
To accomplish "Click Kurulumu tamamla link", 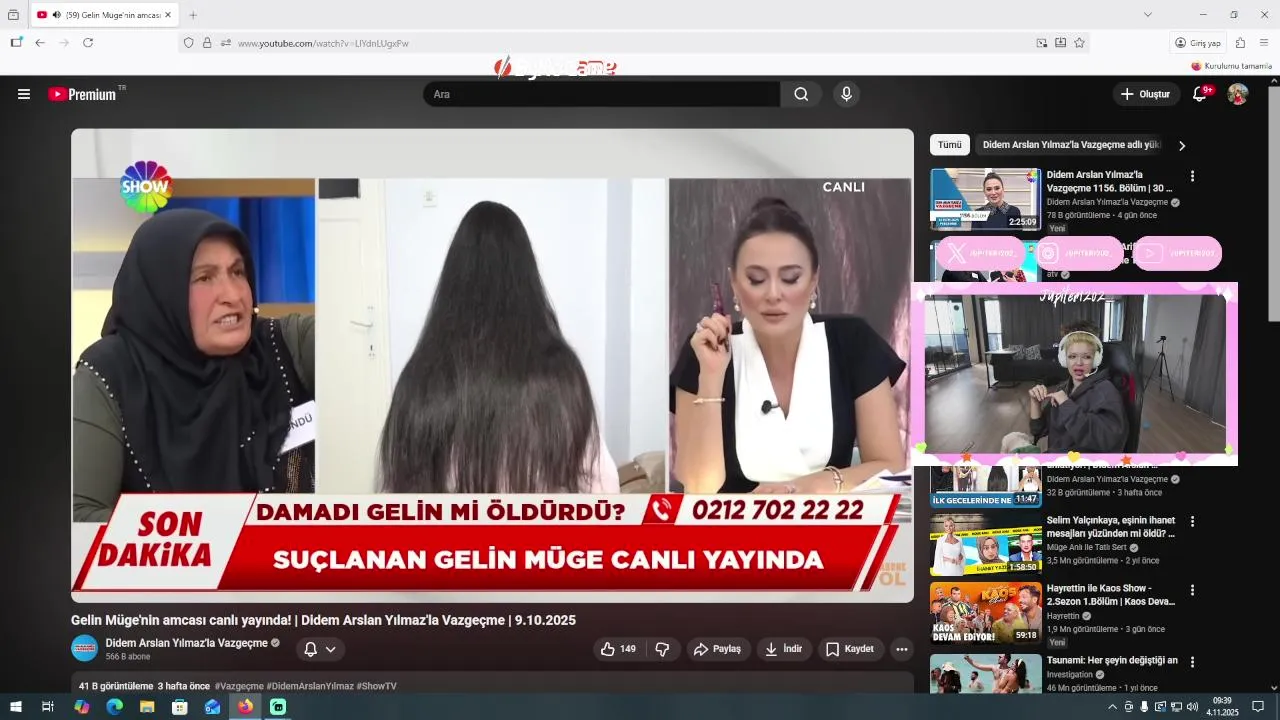I will tap(1231, 66).
